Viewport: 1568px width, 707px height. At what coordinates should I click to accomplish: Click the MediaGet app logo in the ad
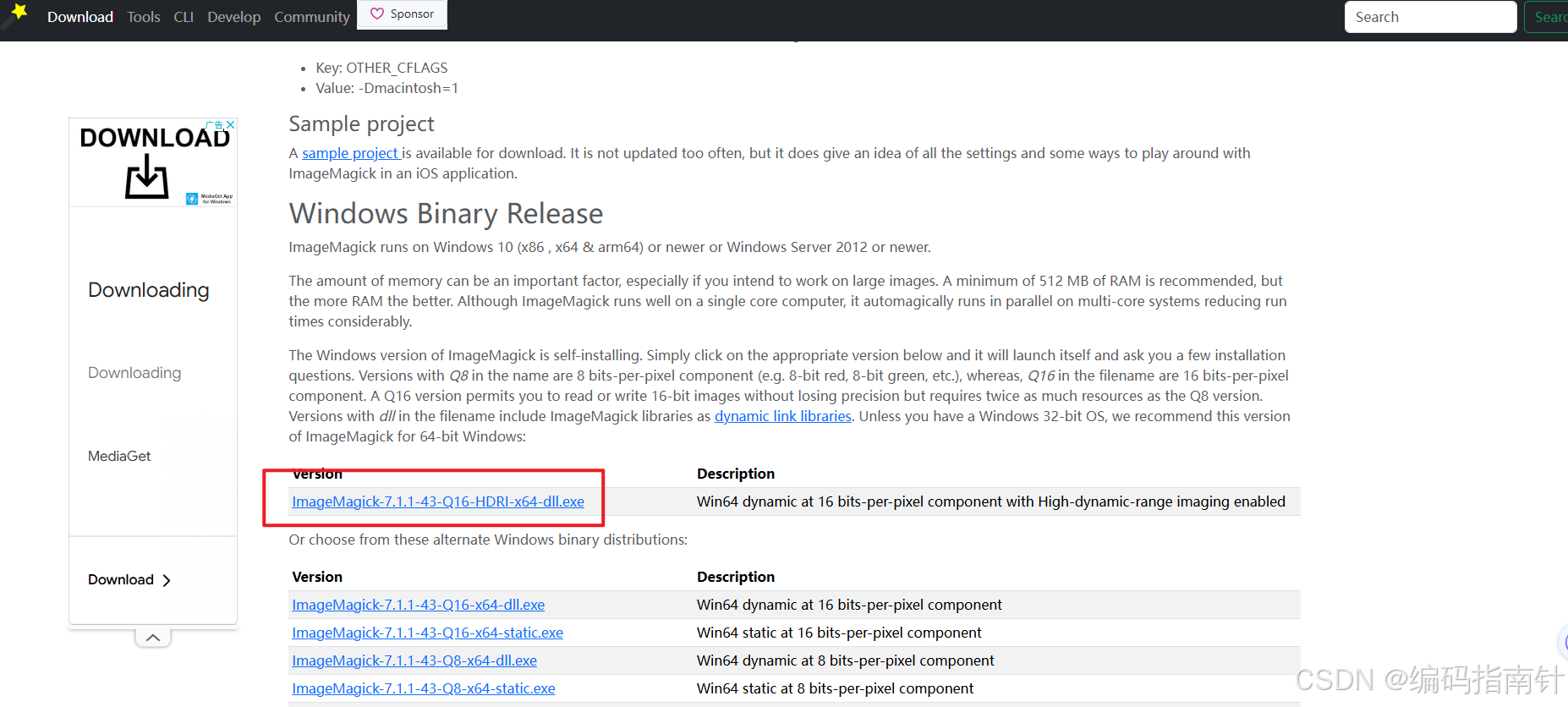click(192, 199)
